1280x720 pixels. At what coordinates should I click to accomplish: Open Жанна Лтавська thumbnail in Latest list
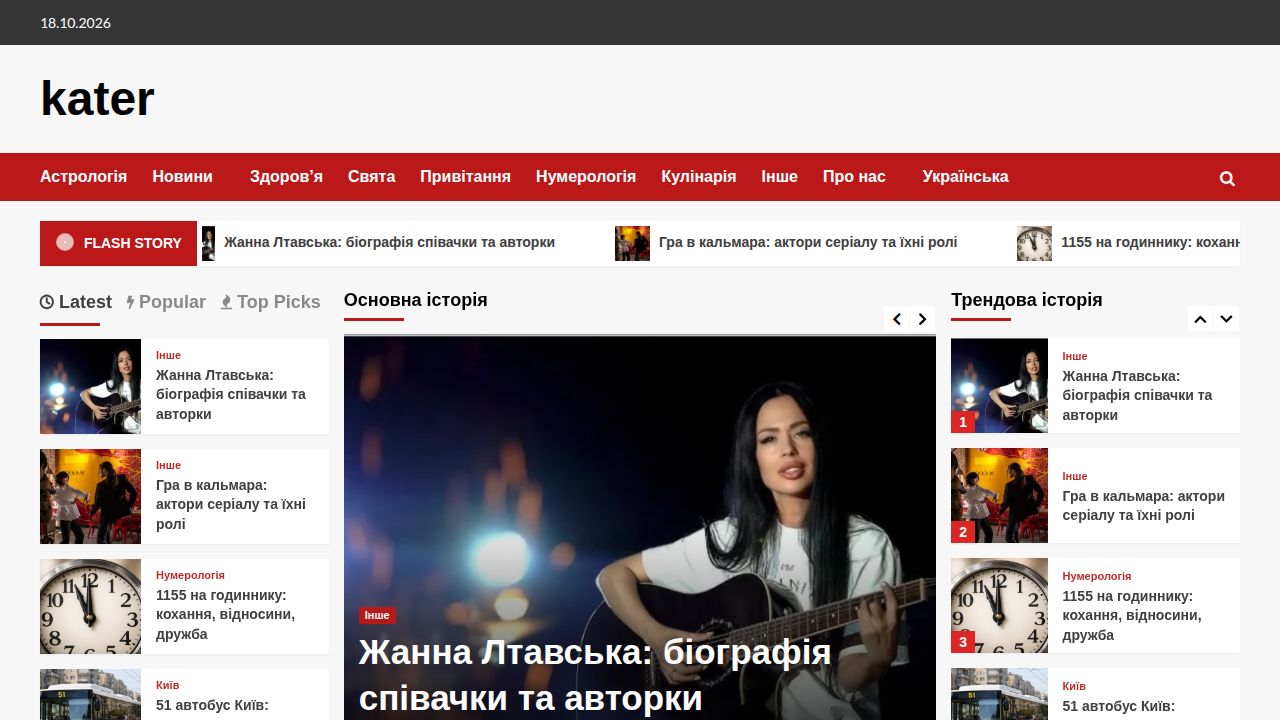point(90,386)
